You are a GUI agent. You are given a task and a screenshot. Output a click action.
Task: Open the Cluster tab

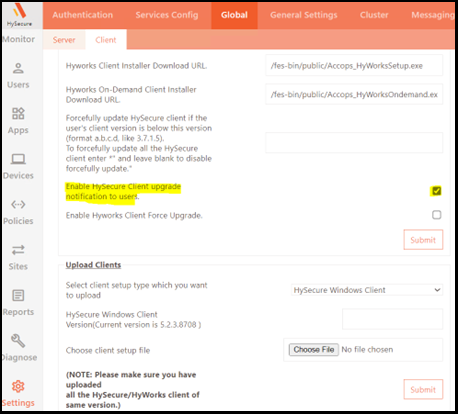(374, 15)
